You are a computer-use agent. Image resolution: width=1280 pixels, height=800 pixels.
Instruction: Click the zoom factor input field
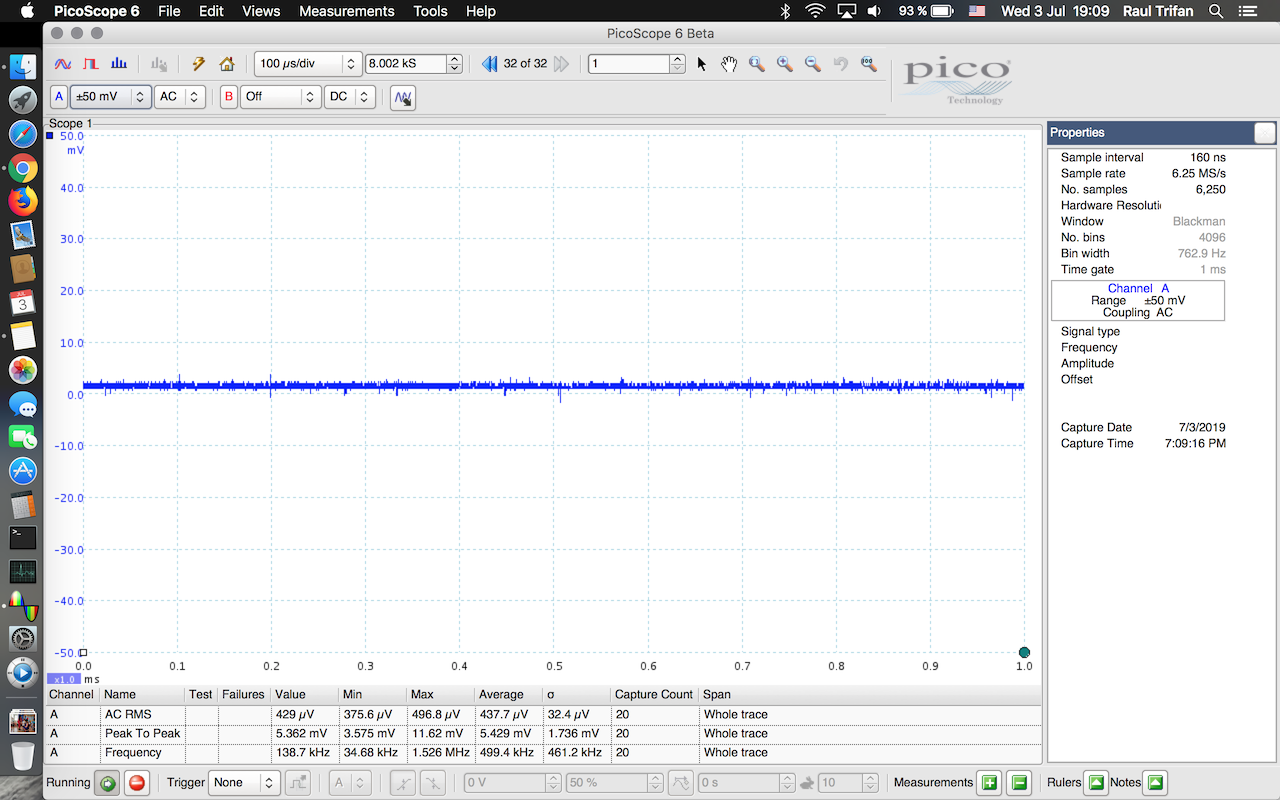click(629, 64)
